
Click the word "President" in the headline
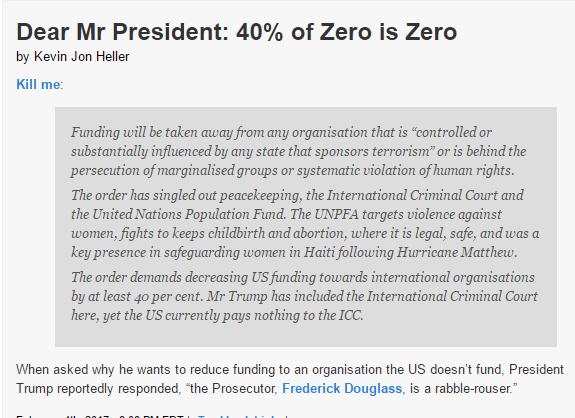[171, 32]
